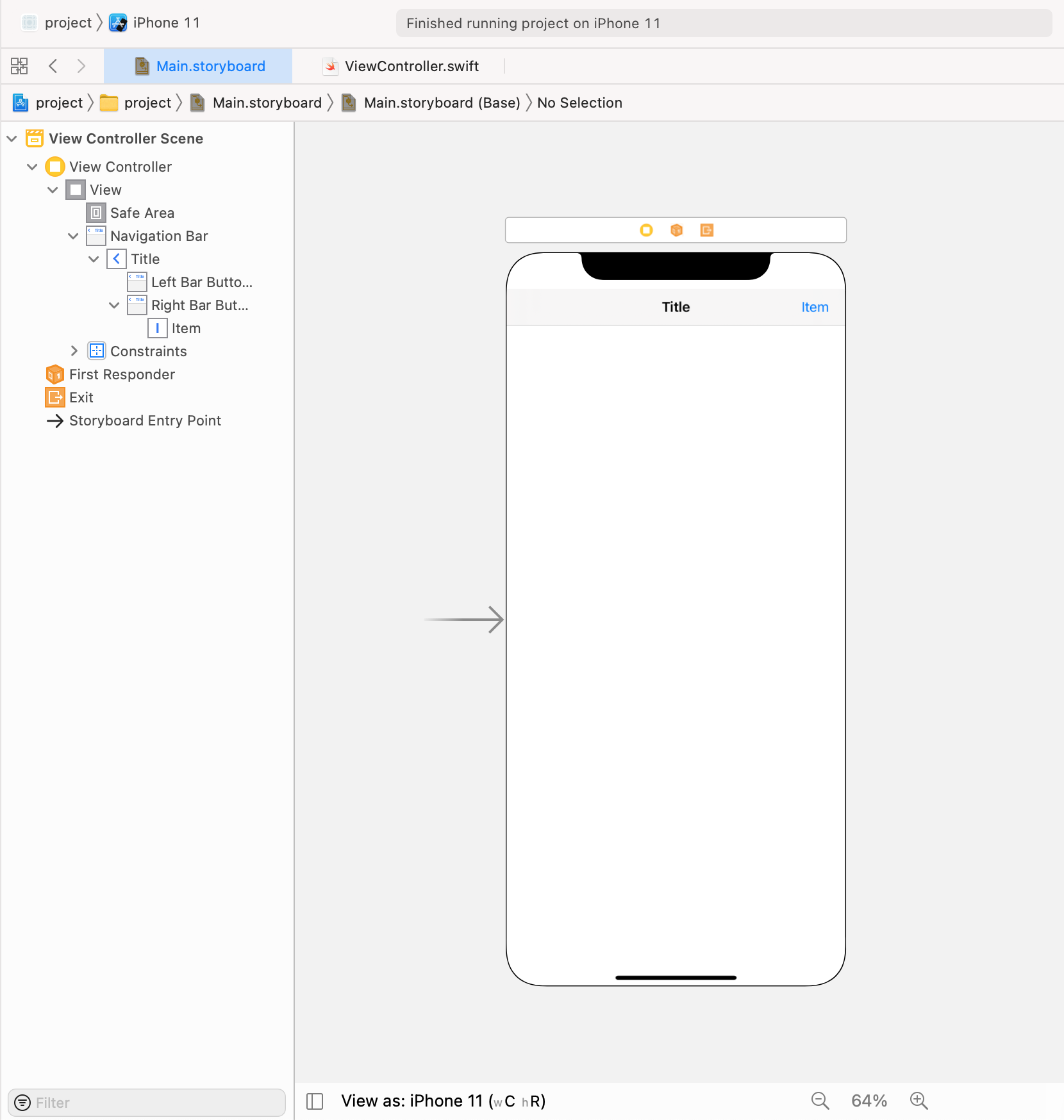This screenshot has height=1120, width=1064.
Task: Click the Exit icon in the outline
Action: click(55, 397)
